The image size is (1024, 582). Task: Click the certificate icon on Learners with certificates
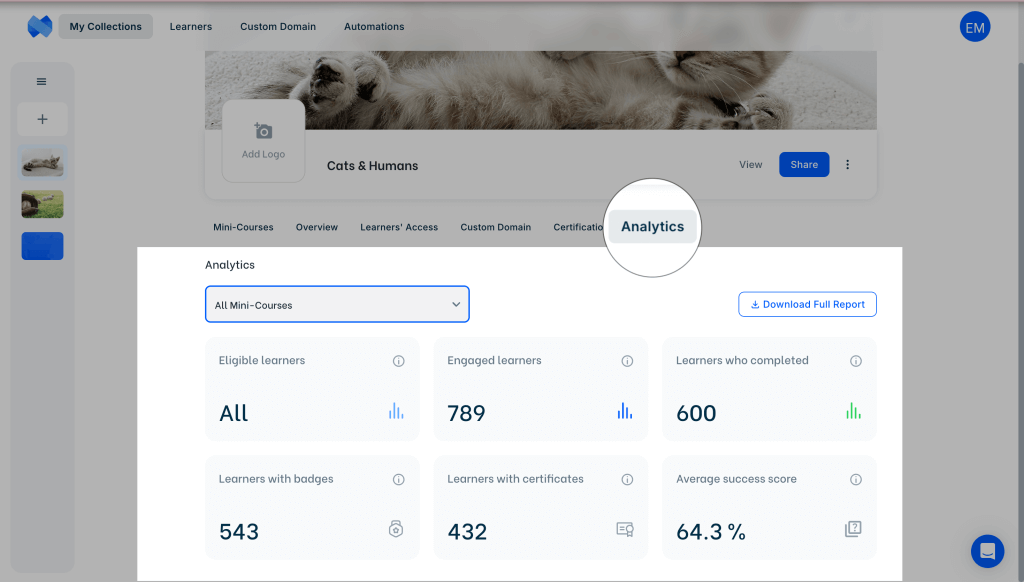click(x=625, y=529)
